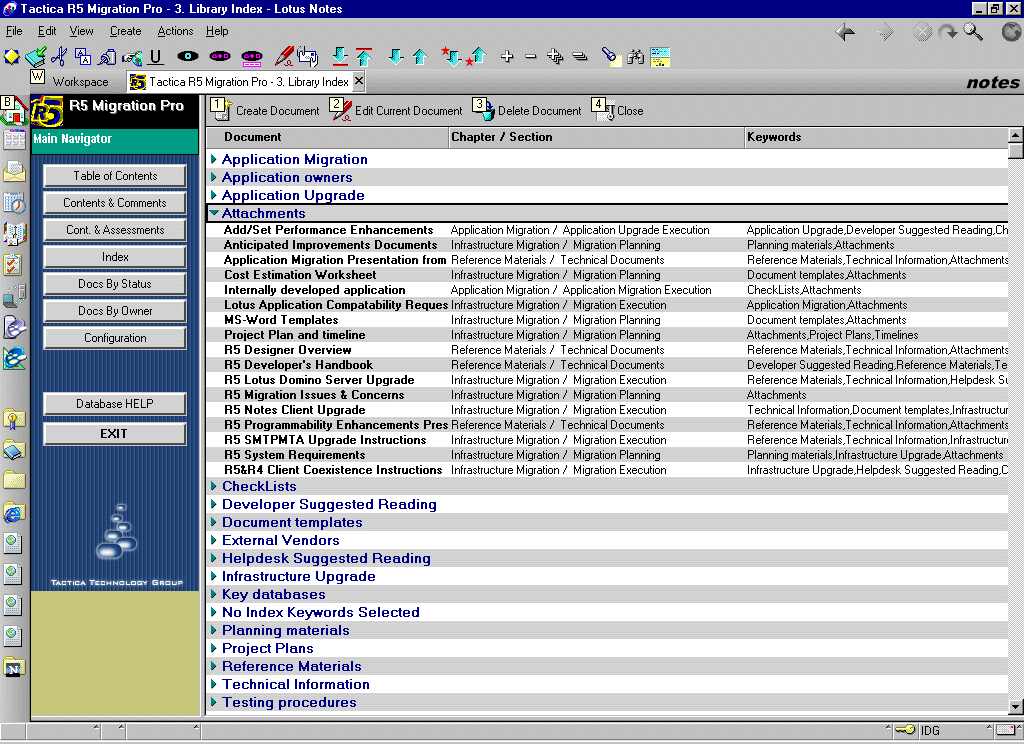Screen dimensions: 1024x744
Task: Click the Delete Document action button
Action: (527, 110)
